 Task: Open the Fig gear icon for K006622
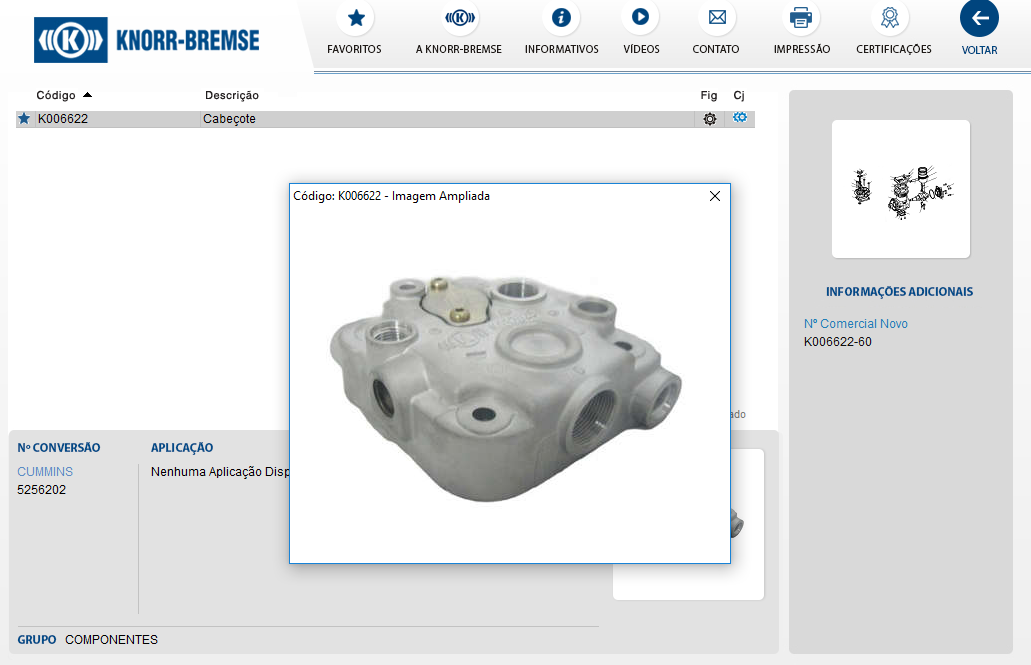[709, 119]
